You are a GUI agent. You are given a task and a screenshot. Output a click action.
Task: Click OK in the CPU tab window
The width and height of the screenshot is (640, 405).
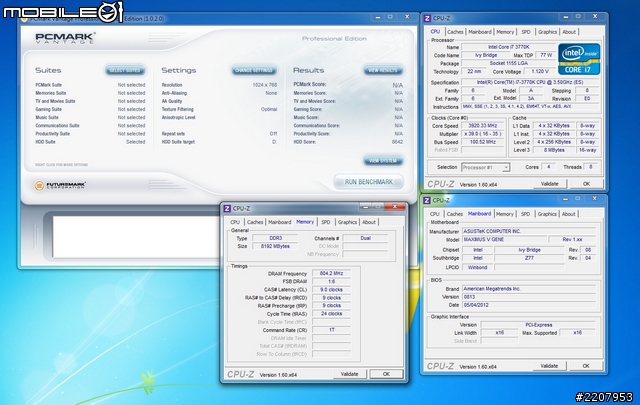pos(586,184)
